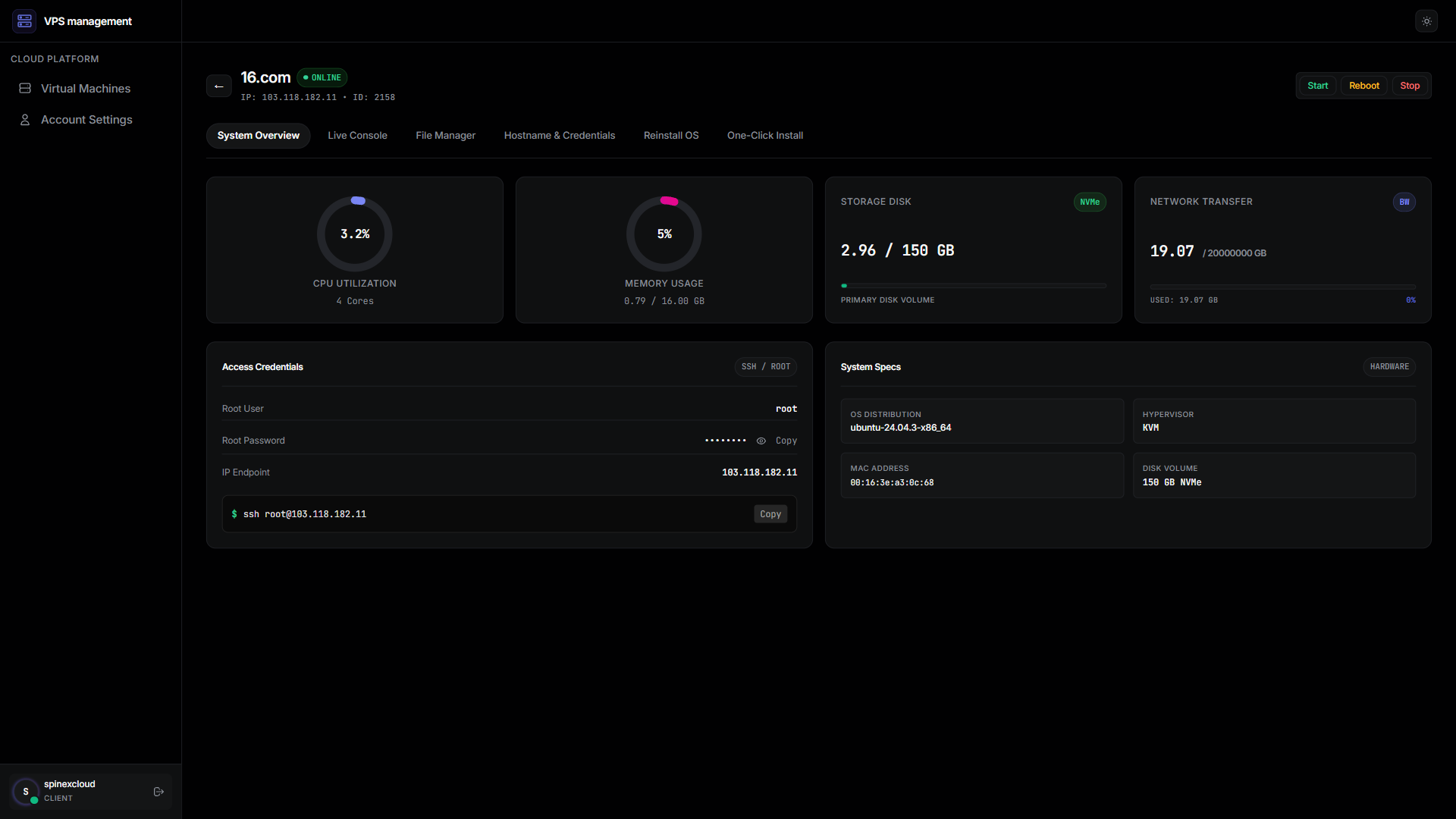Click the Virtual Machines server icon
The width and height of the screenshot is (1456, 819).
(x=25, y=89)
